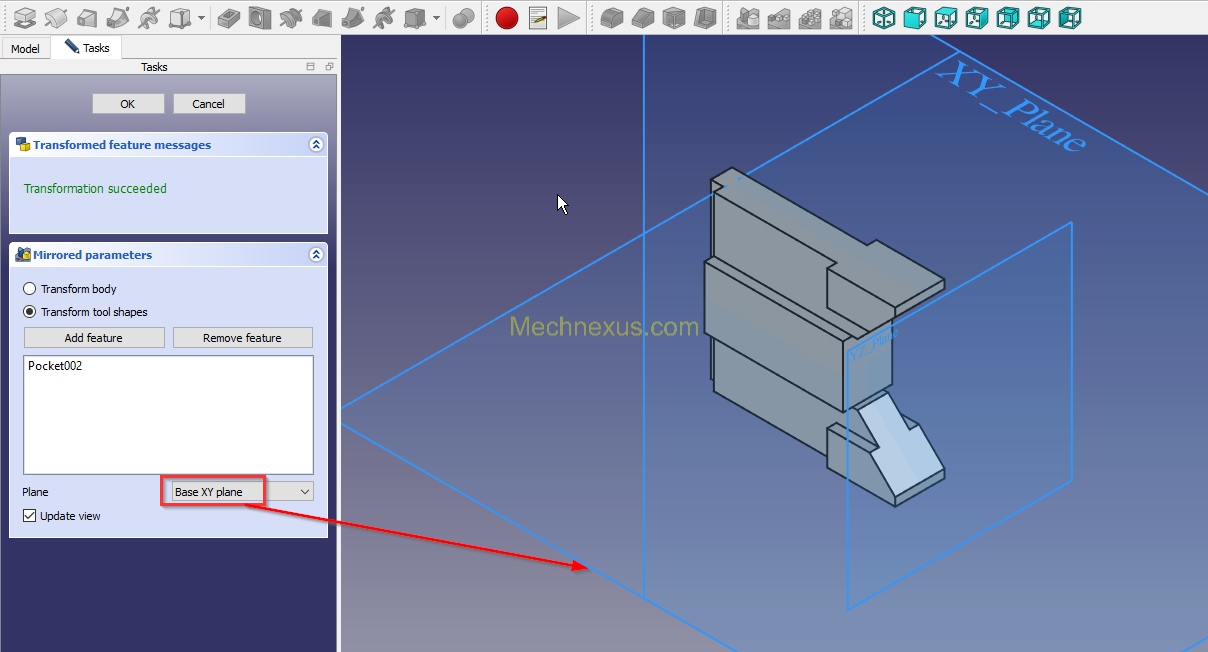Screen dimensions: 1208x652
Task: Select the Hole tool icon
Action: click(x=260, y=17)
